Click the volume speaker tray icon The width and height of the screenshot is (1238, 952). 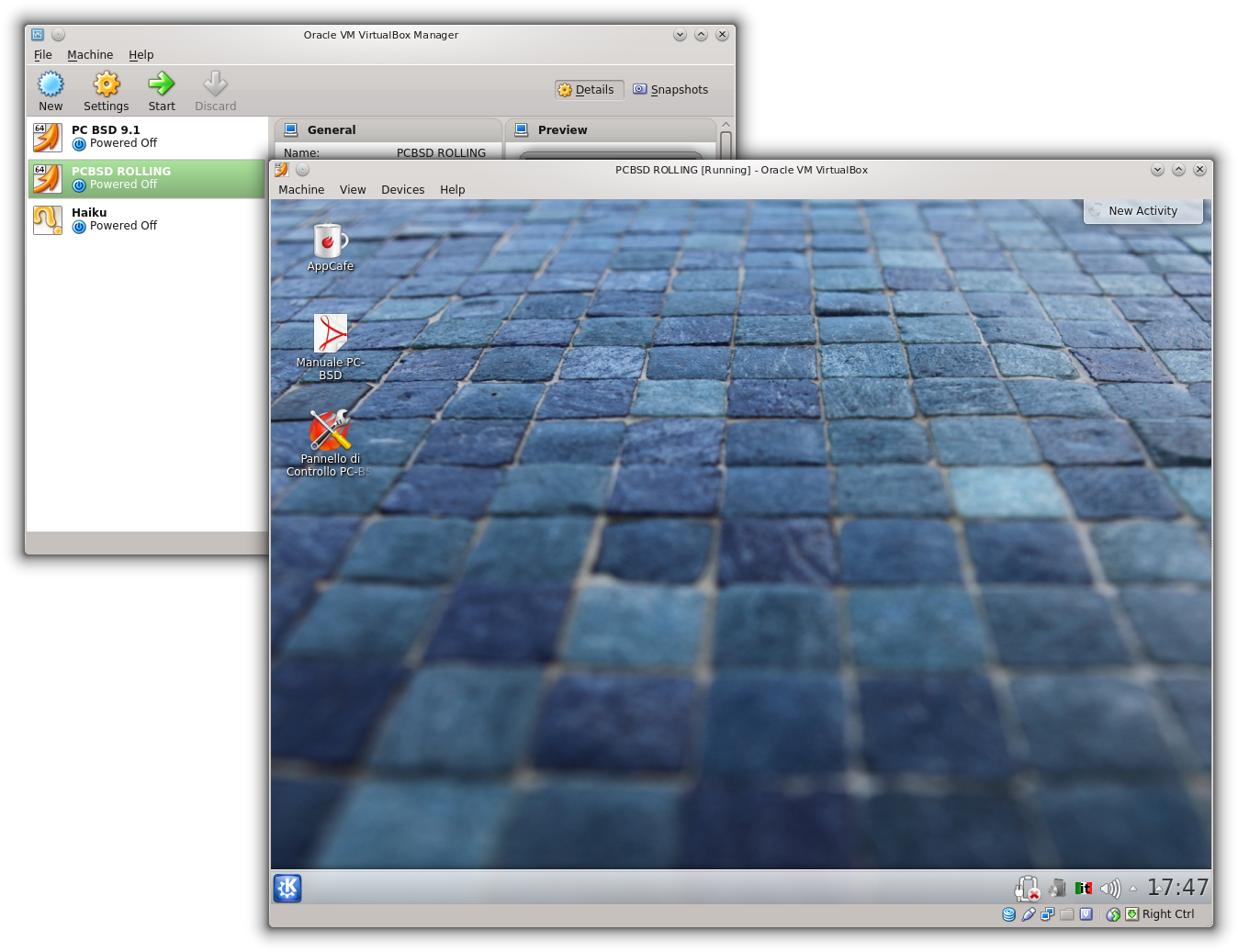pos(1109,888)
